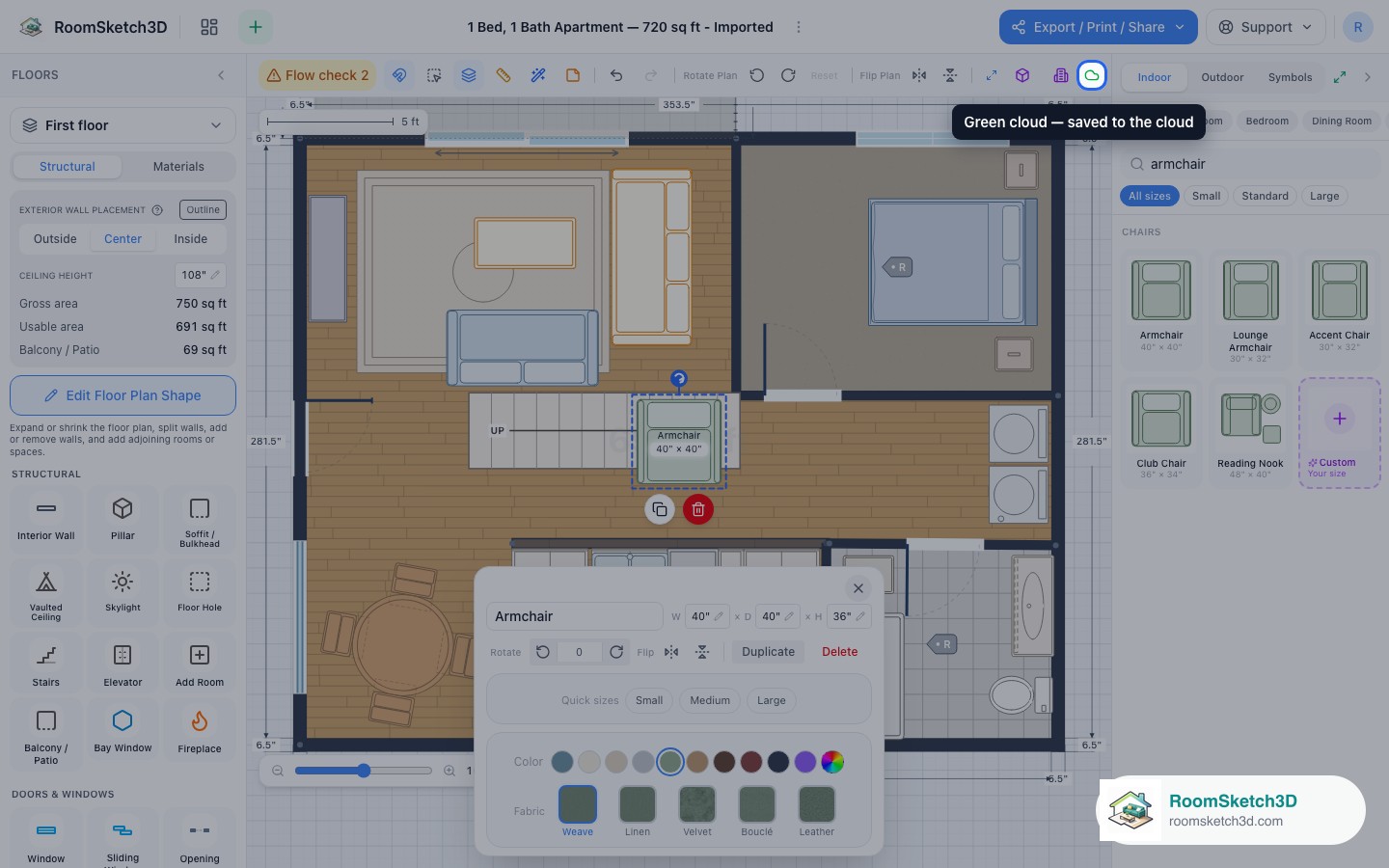Viewport: 1389px width, 868px height.
Task: Open Export / Print / Share dropdown
Action: click(1099, 27)
